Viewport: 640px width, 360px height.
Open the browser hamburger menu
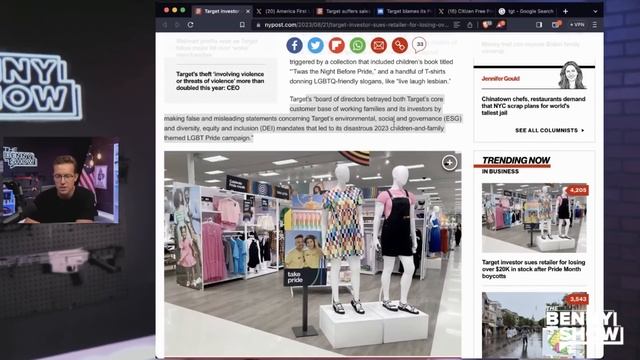595,25
